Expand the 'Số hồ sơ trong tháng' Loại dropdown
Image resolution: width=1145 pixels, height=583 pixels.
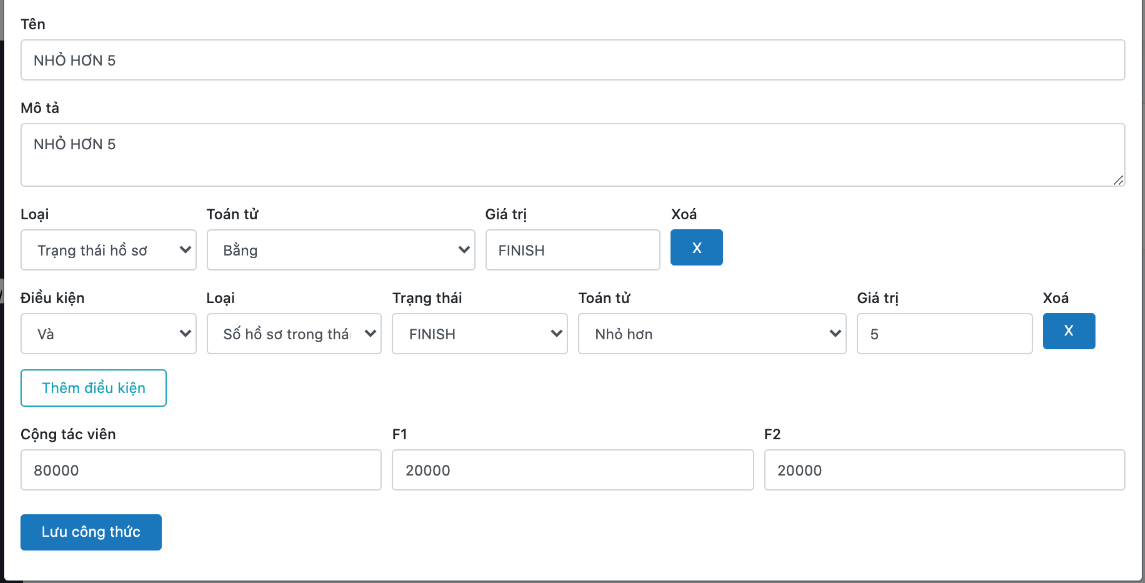click(x=293, y=334)
